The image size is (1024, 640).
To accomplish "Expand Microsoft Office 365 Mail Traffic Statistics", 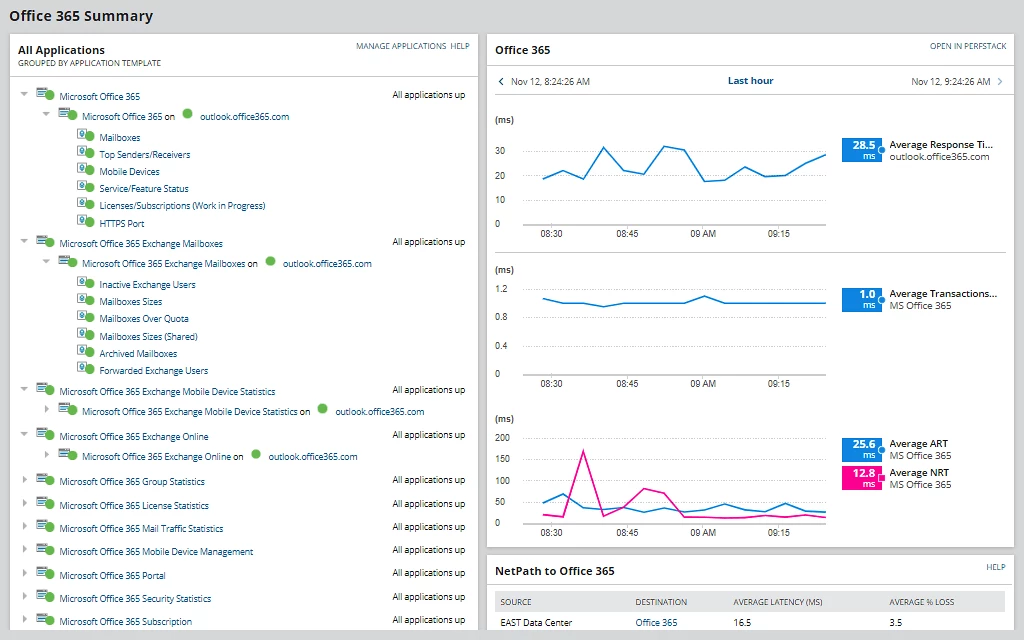I will [25, 527].
